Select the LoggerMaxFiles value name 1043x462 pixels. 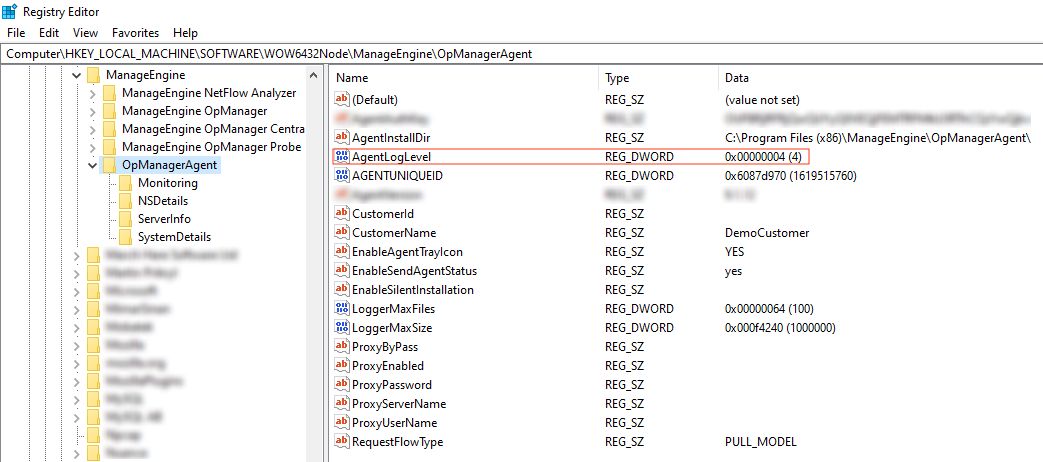393,308
